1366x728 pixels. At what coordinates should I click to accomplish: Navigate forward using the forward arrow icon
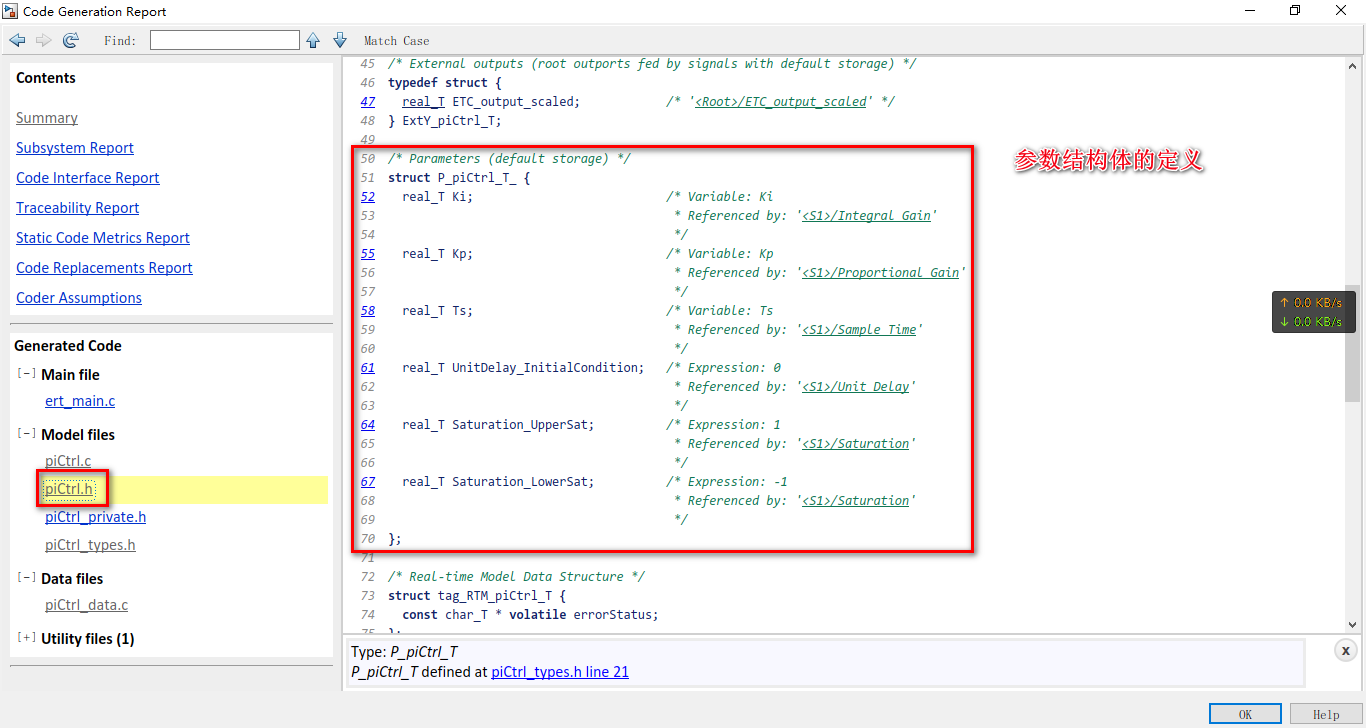click(43, 40)
